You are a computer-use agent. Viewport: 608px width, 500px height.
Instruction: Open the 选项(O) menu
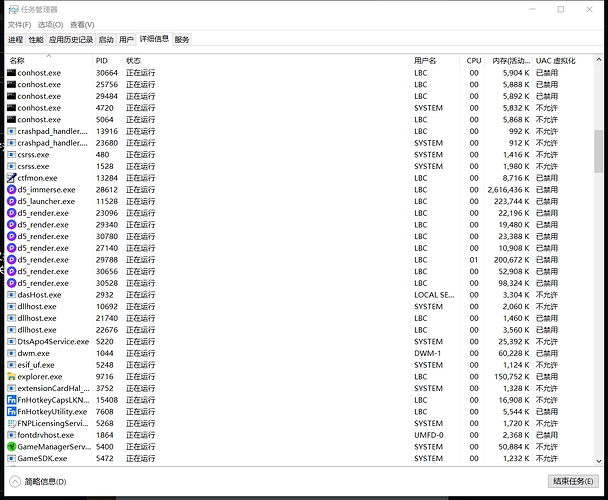pyautogui.click(x=50, y=25)
